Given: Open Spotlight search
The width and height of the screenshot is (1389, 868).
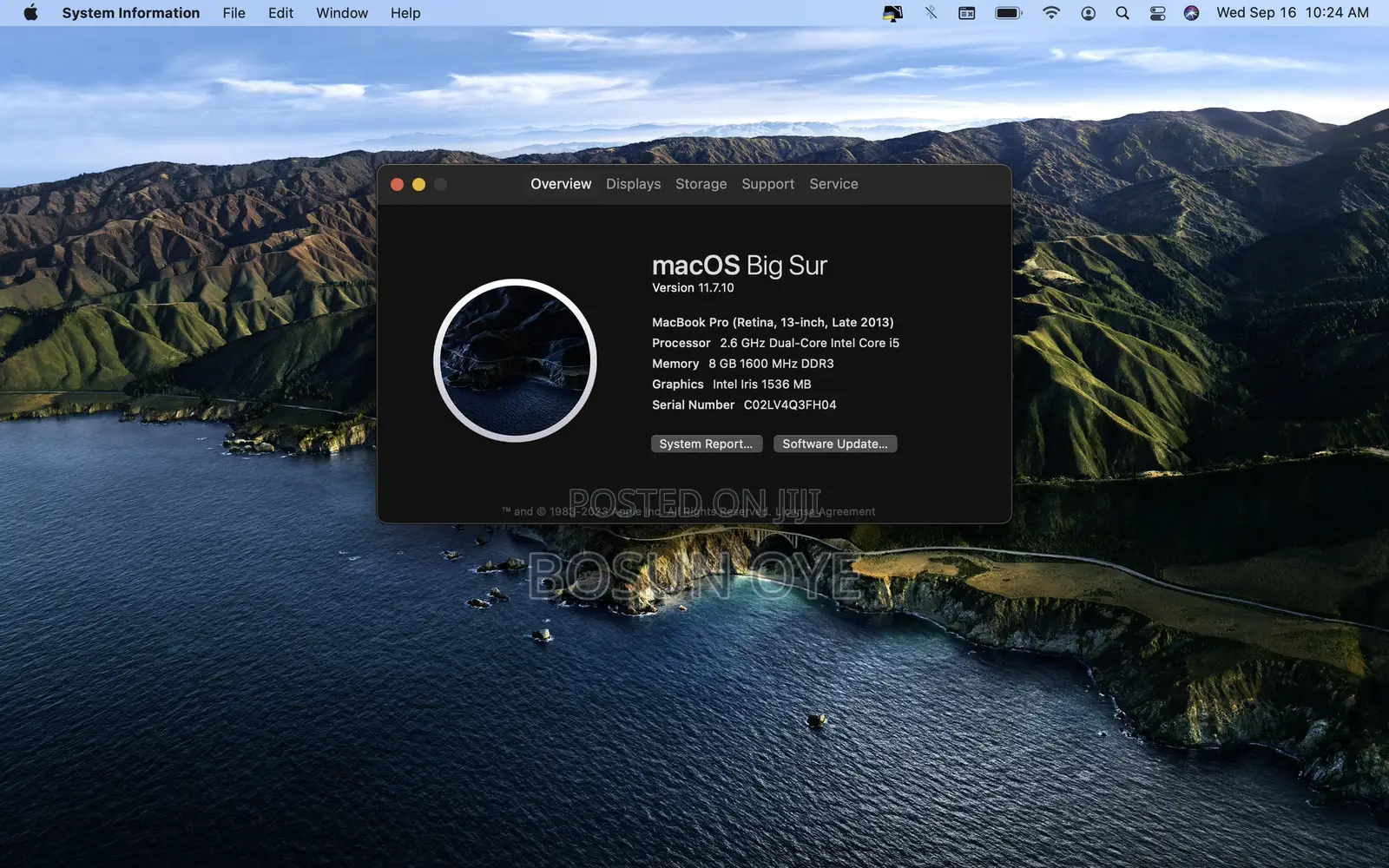Looking at the screenshot, I should 1122,13.
